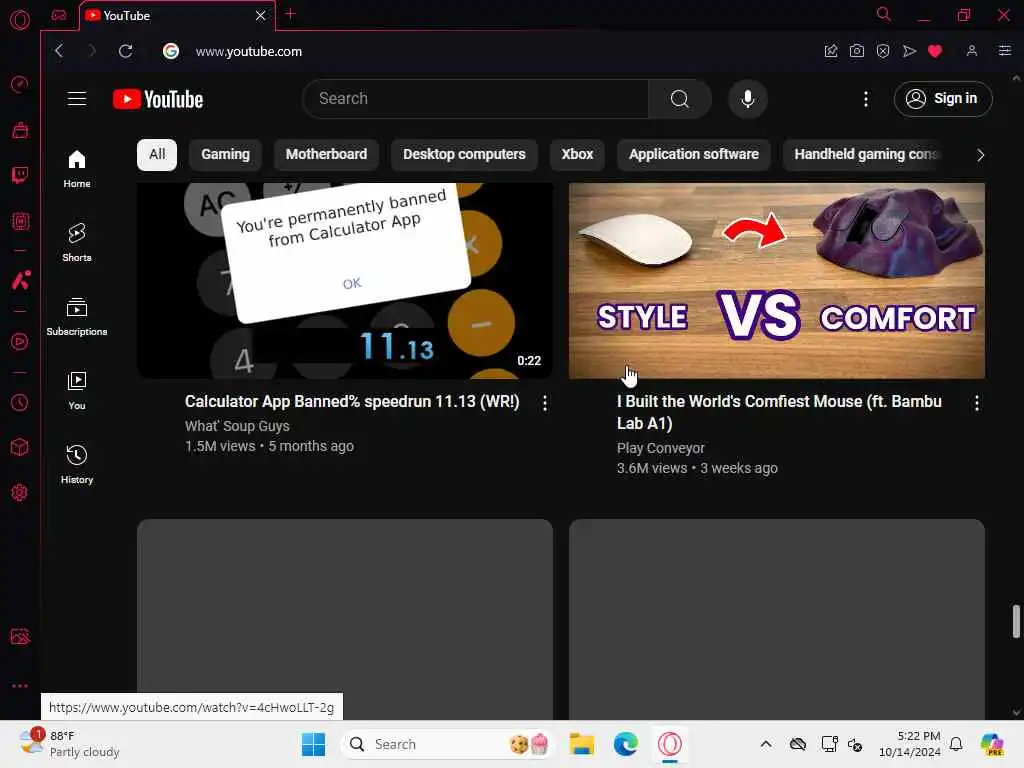Show hidden system tray icons
This screenshot has height=768, width=1024.
[766, 744]
